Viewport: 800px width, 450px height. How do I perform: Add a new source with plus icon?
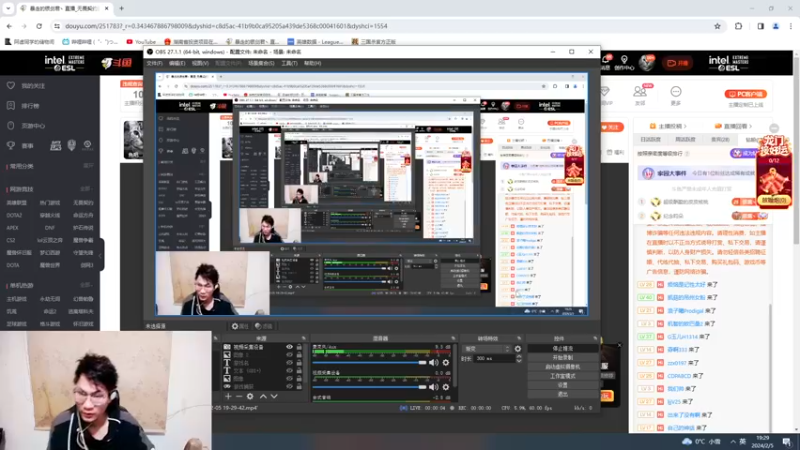coord(228,396)
